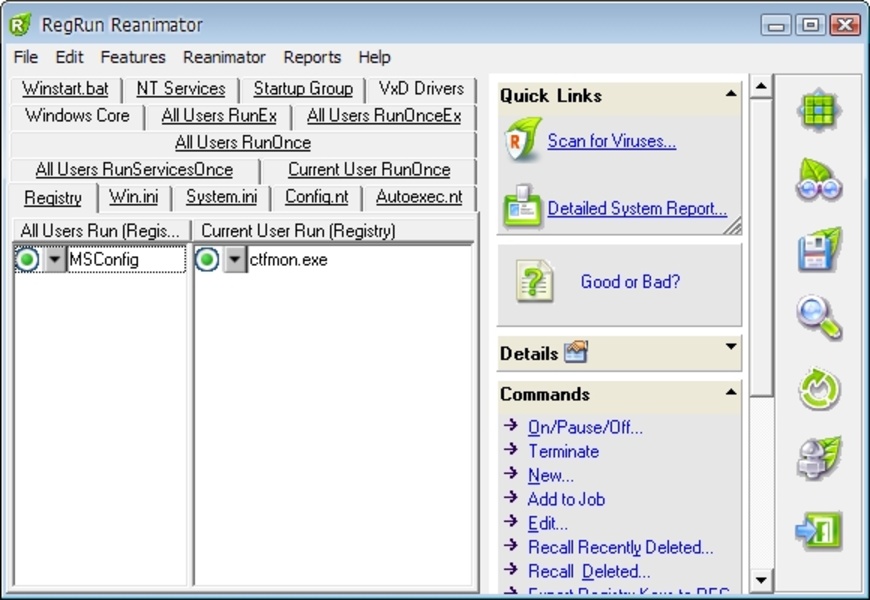Click the Quick Links resize grip corner
The width and height of the screenshot is (870, 600).
(x=733, y=225)
